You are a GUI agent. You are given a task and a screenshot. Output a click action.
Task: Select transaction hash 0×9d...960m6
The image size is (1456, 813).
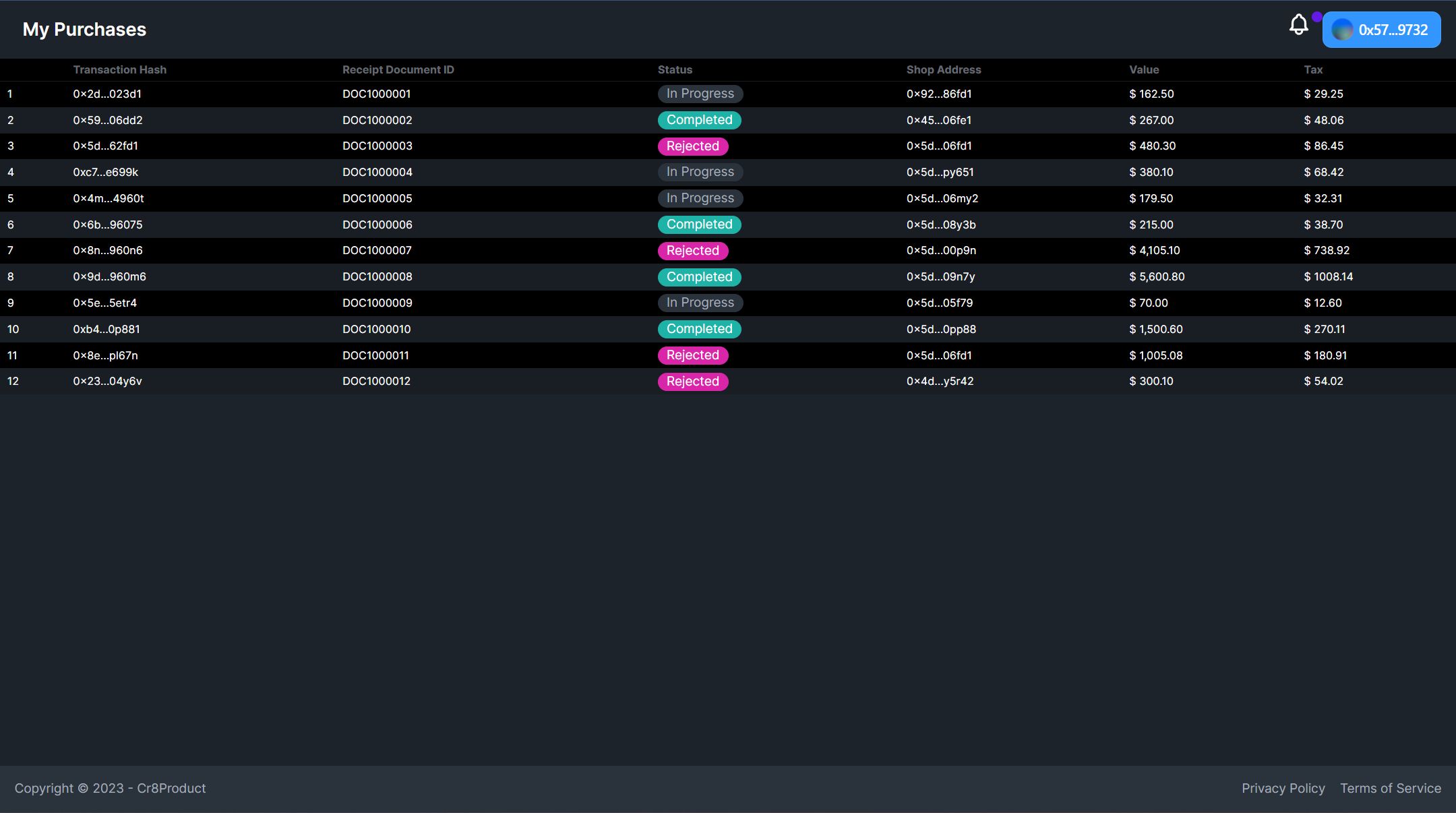tap(109, 276)
